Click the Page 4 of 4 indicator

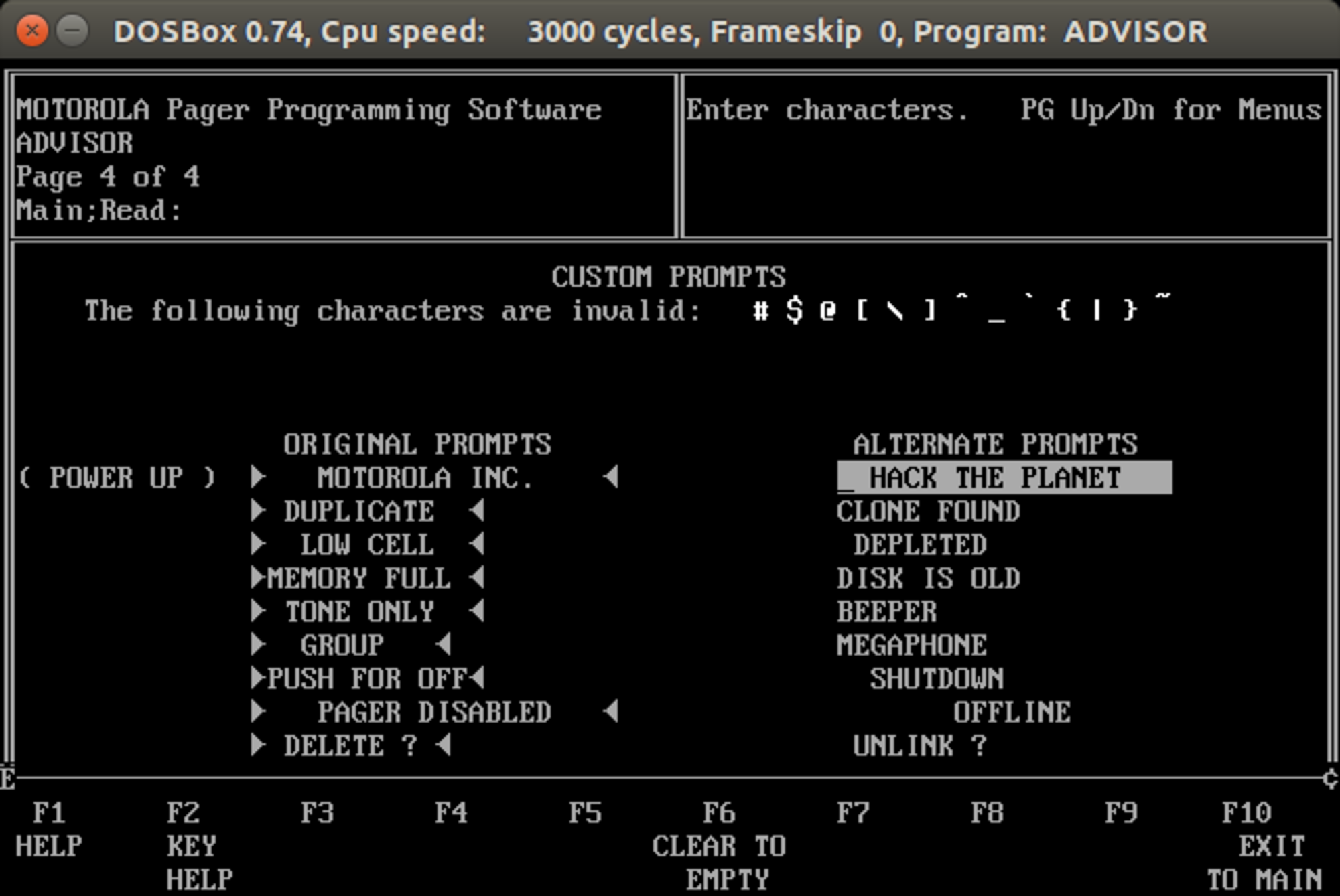point(108,177)
